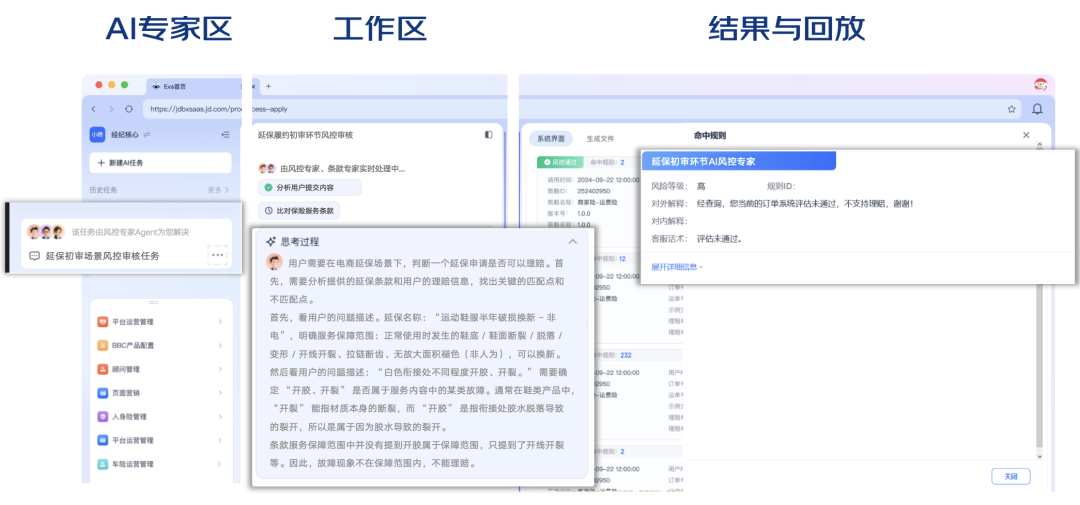This screenshot has width=1080, height=505.
Task: Click the 关闭 button
Action: point(1010,476)
